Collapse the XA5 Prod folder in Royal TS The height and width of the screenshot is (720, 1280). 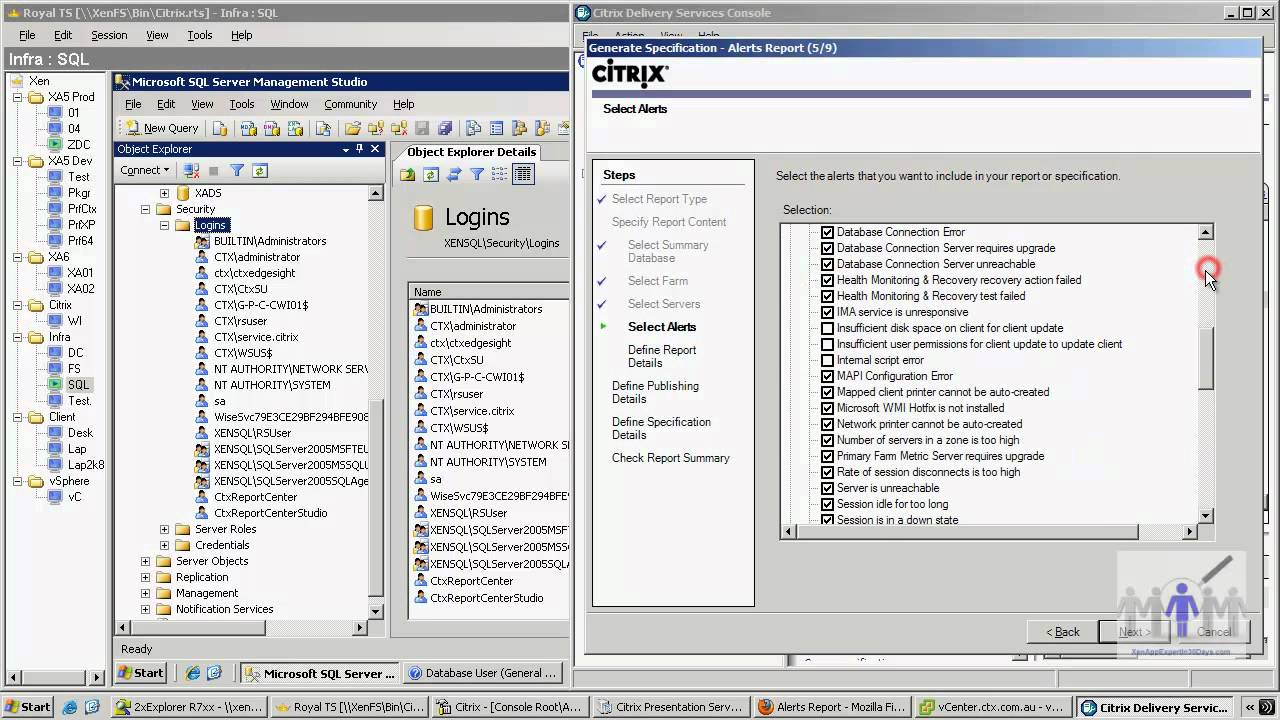click(17, 97)
